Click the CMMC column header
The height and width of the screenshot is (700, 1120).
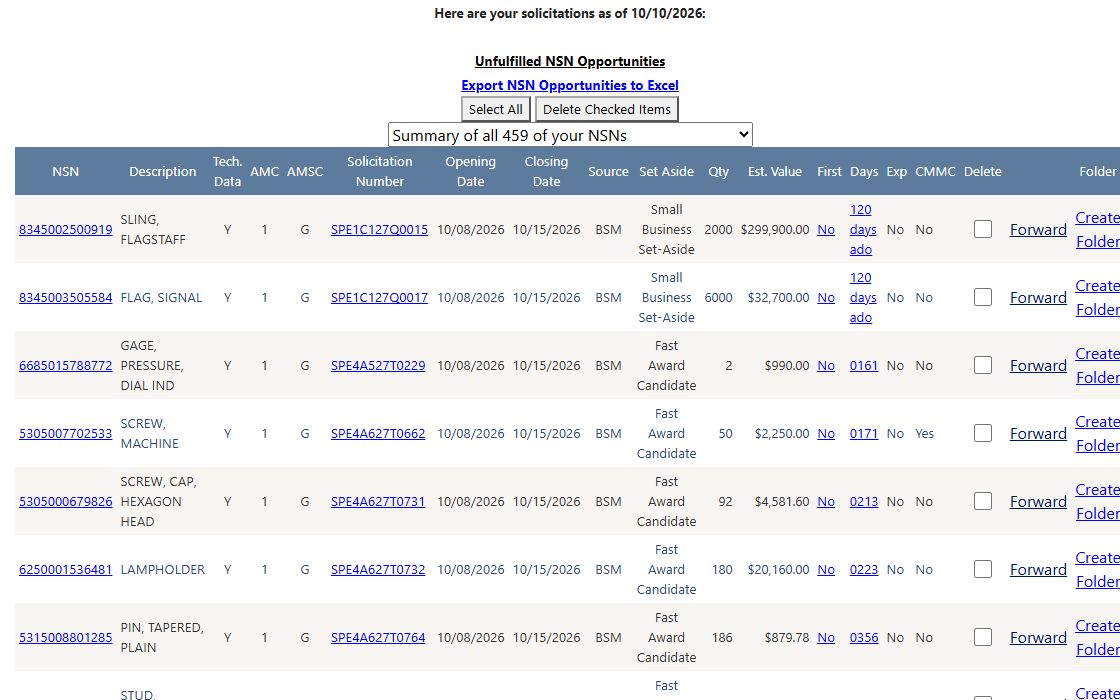pyautogui.click(x=935, y=171)
